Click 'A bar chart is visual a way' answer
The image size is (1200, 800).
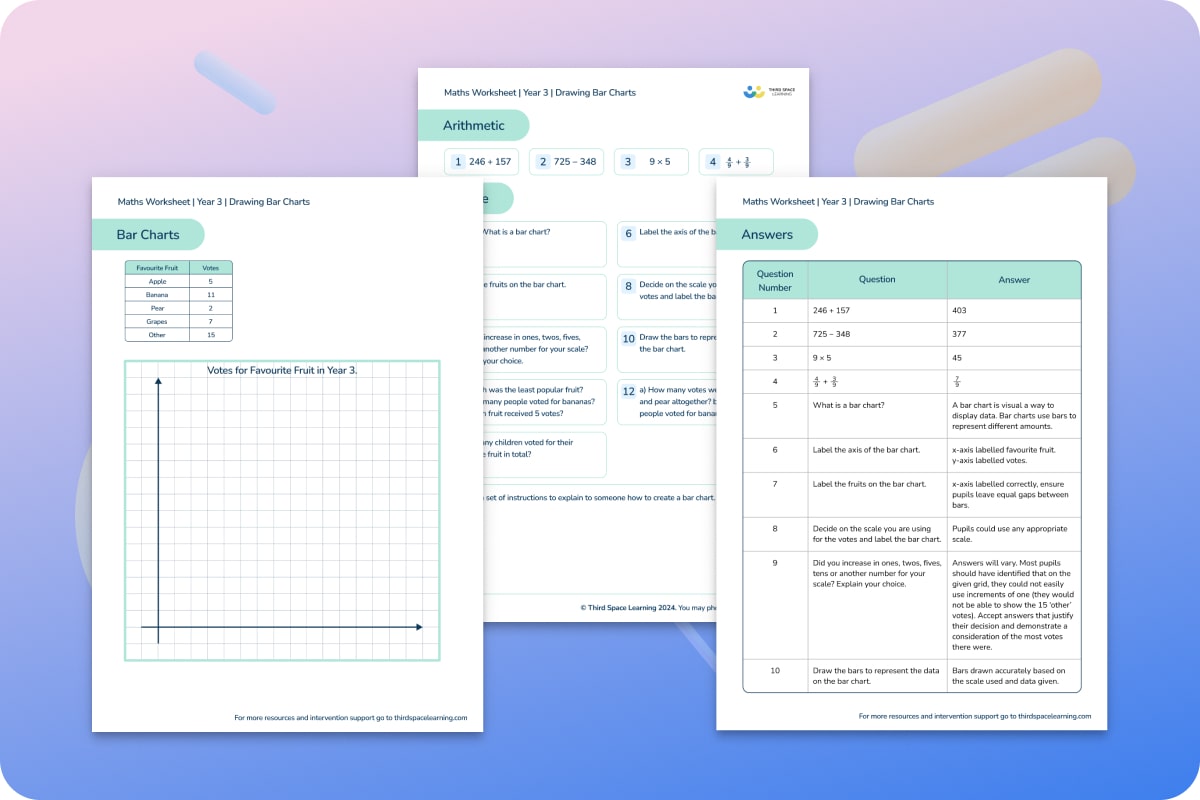(x=1014, y=416)
